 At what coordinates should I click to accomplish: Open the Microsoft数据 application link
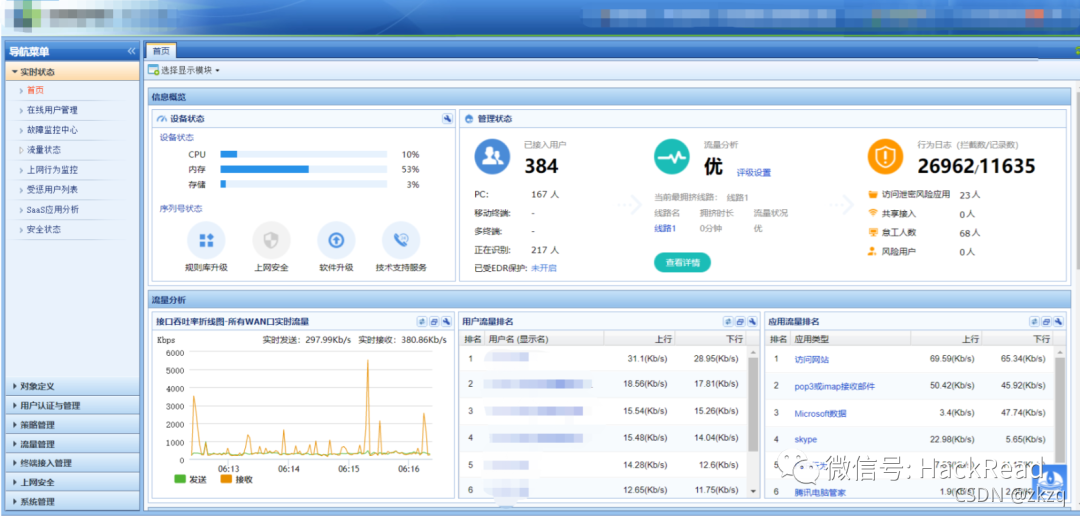click(x=820, y=413)
